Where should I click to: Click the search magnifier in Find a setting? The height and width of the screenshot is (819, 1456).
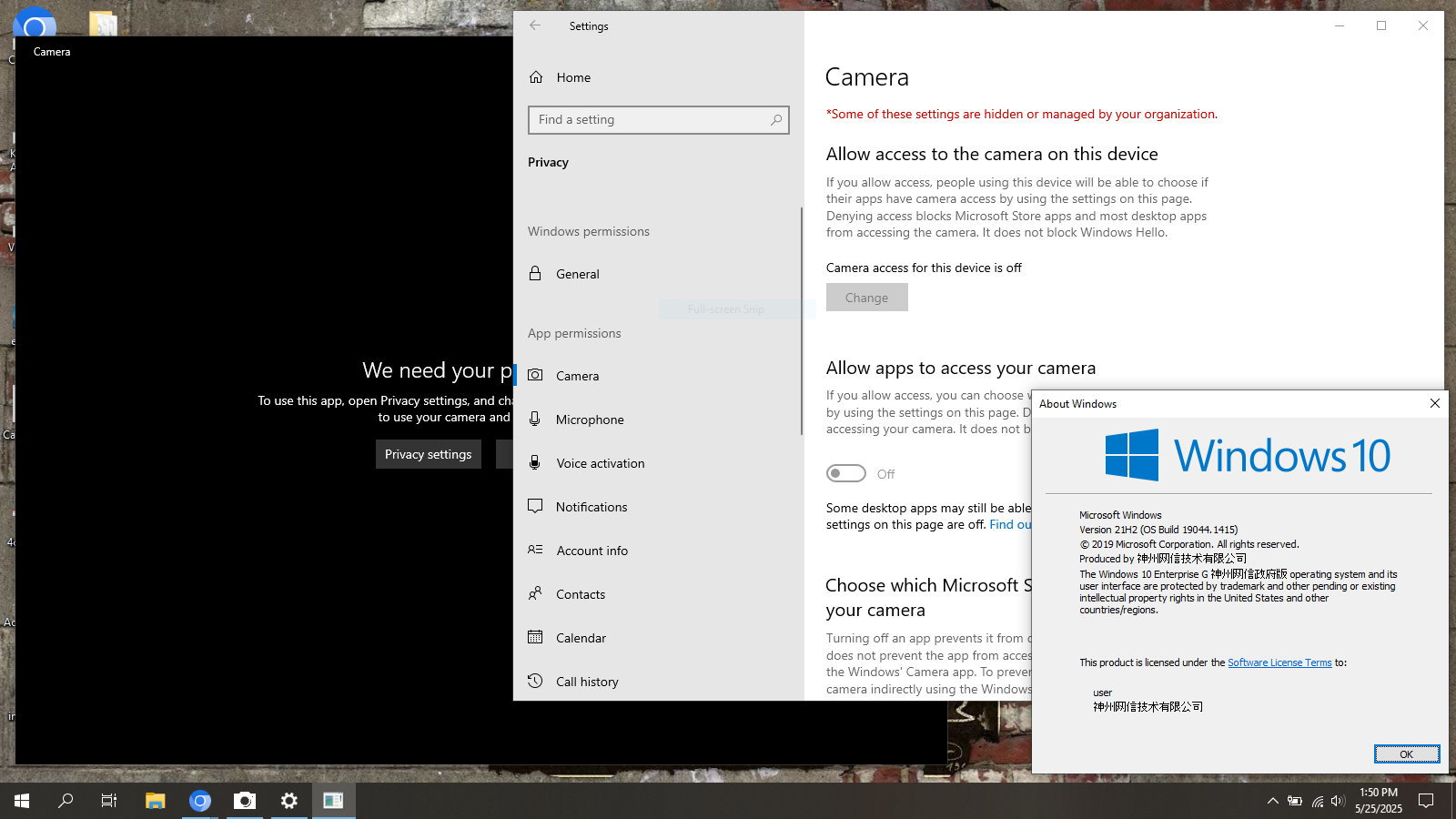pos(776,120)
